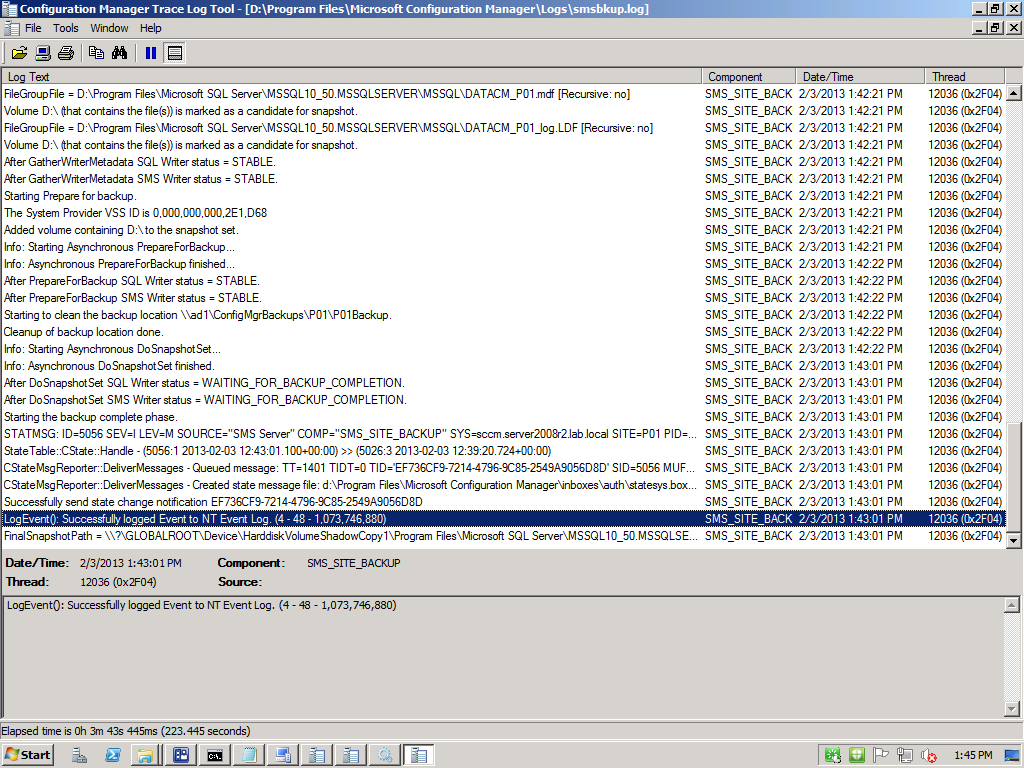The height and width of the screenshot is (768, 1024).
Task: Sort by the Thread column header
Action: pos(965,76)
